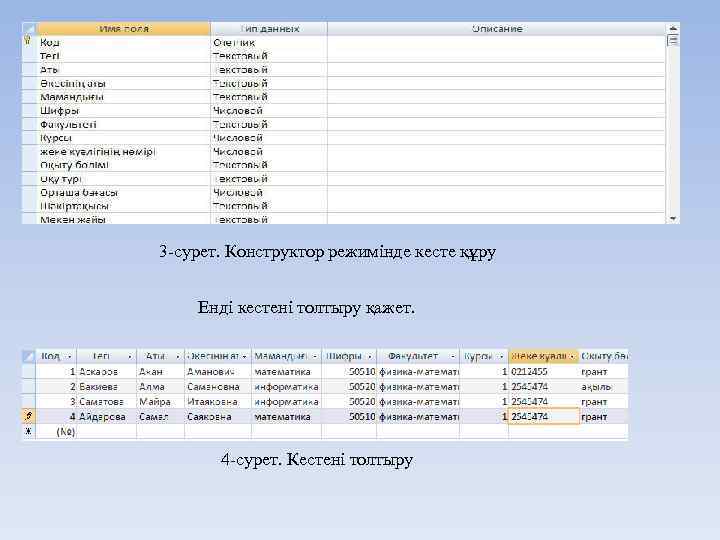Screen dimensions: 720x540
Task: Click the Имя поля column header
Action: tap(124, 28)
